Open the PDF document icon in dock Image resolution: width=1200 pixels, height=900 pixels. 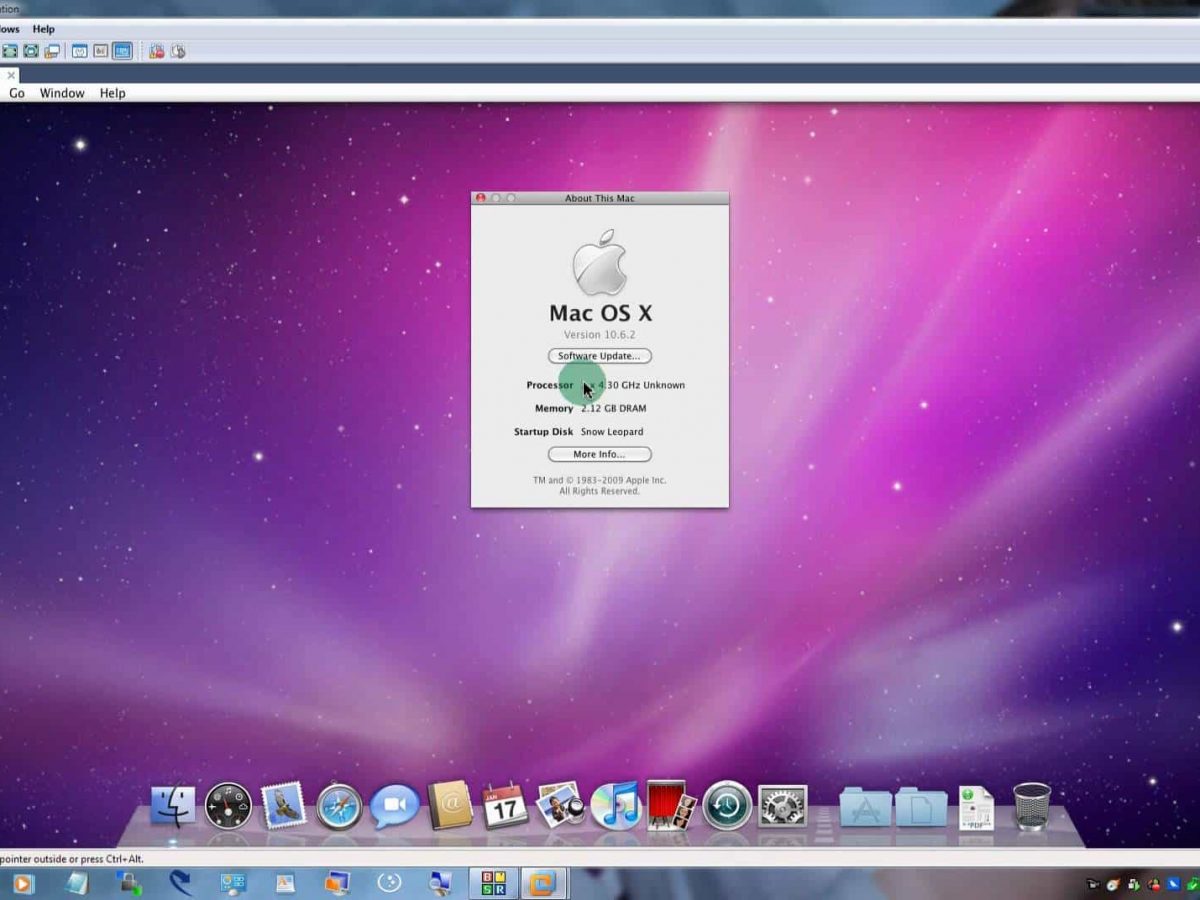click(x=977, y=807)
